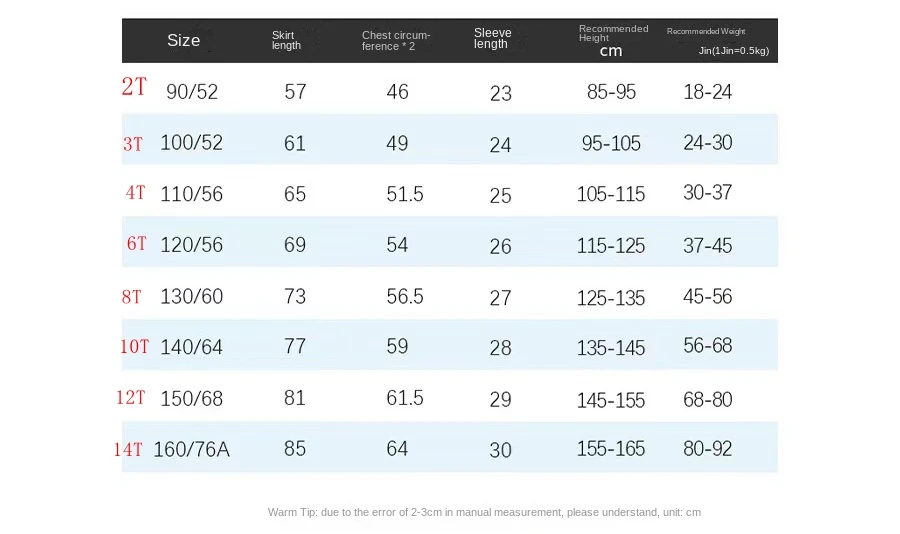Click the 61.5 chest circumference value
900x534 pixels.
coord(405,398)
